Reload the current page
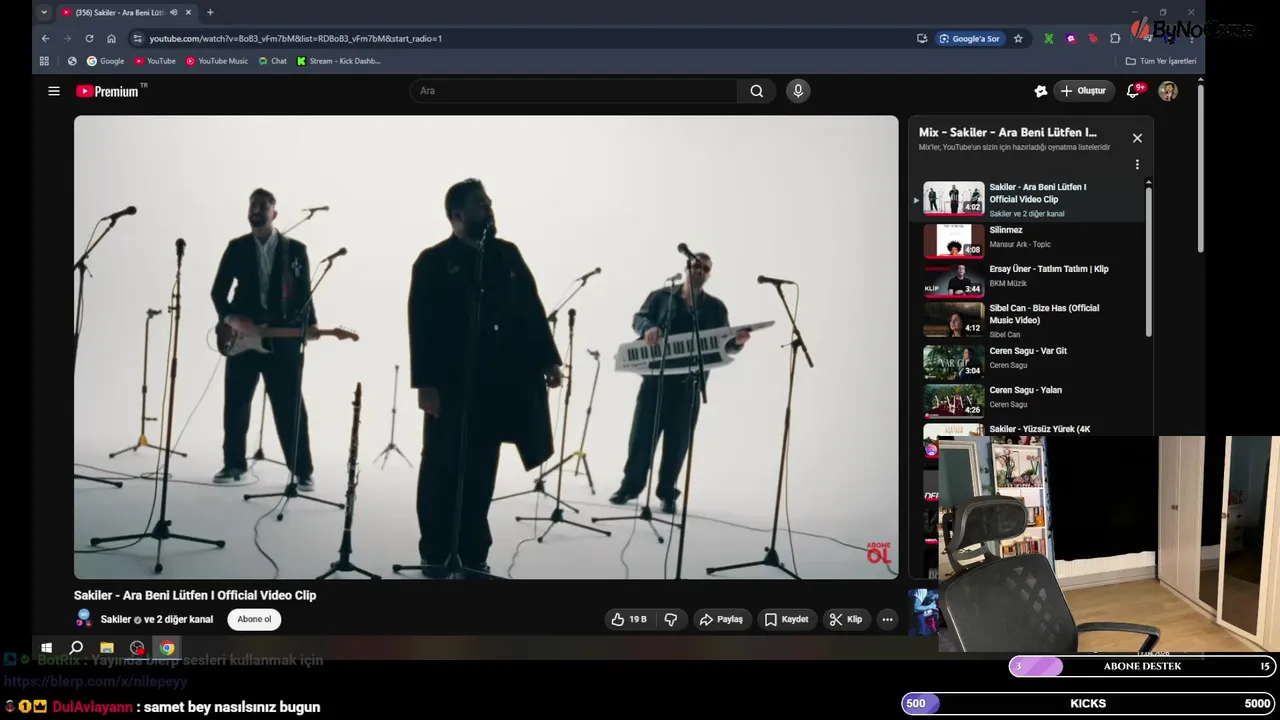Screen dimensions: 1280x720 coord(89,38)
